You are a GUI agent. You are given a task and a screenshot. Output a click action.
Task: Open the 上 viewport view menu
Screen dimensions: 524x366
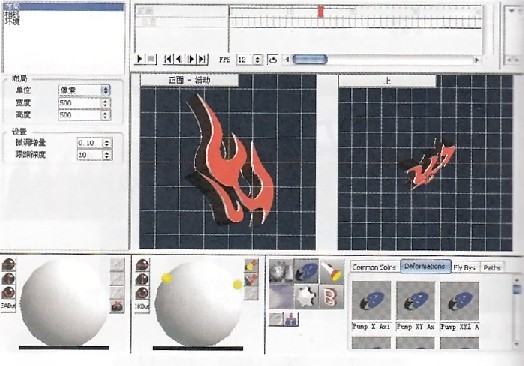pyautogui.click(x=387, y=81)
